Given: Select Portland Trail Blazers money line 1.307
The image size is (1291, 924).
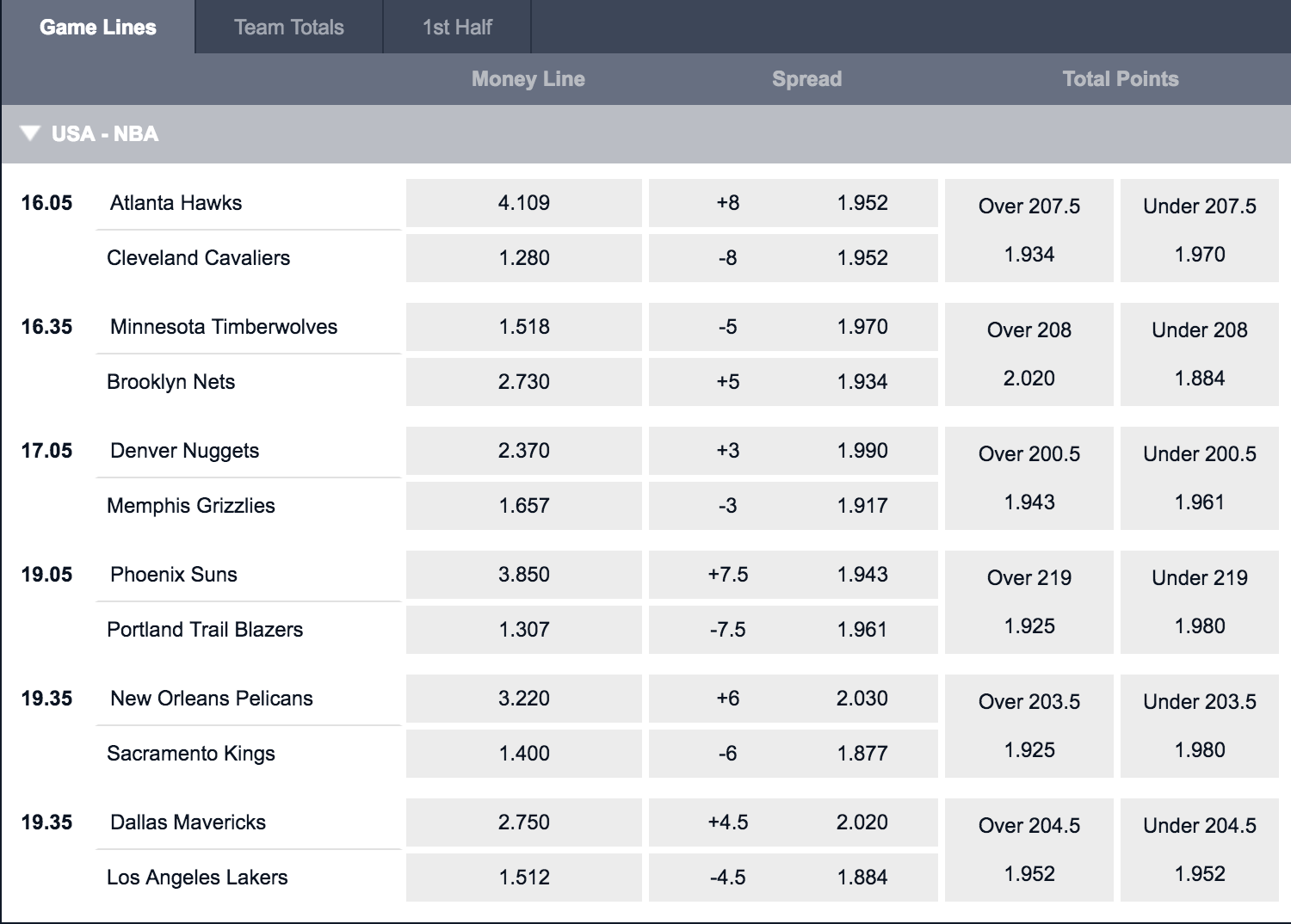Looking at the screenshot, I should pyautogui.click(x=524, y=630).
